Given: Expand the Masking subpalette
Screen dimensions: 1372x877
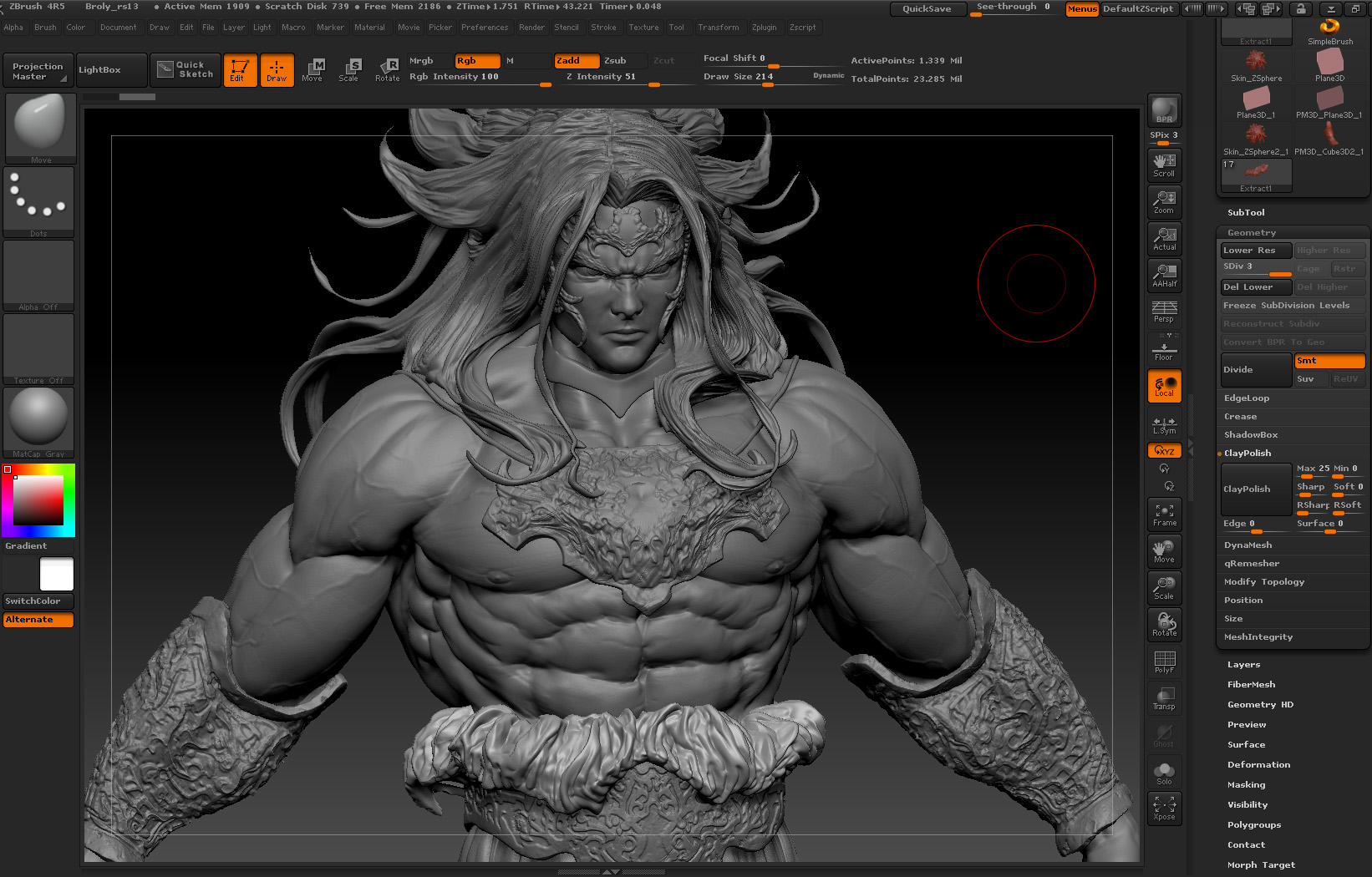Looking at the screenshot, I should pyautogui.click(x=1246, y=785).
